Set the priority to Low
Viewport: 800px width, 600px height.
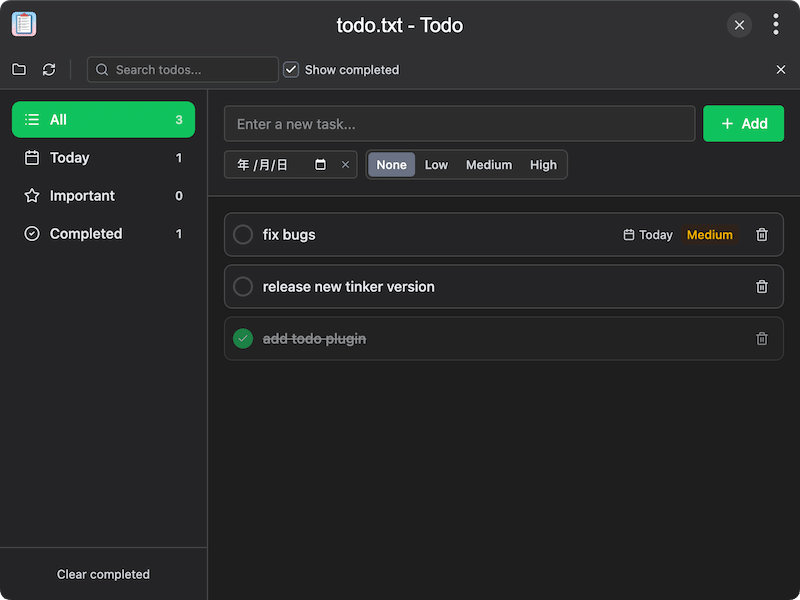coord(436,165)
